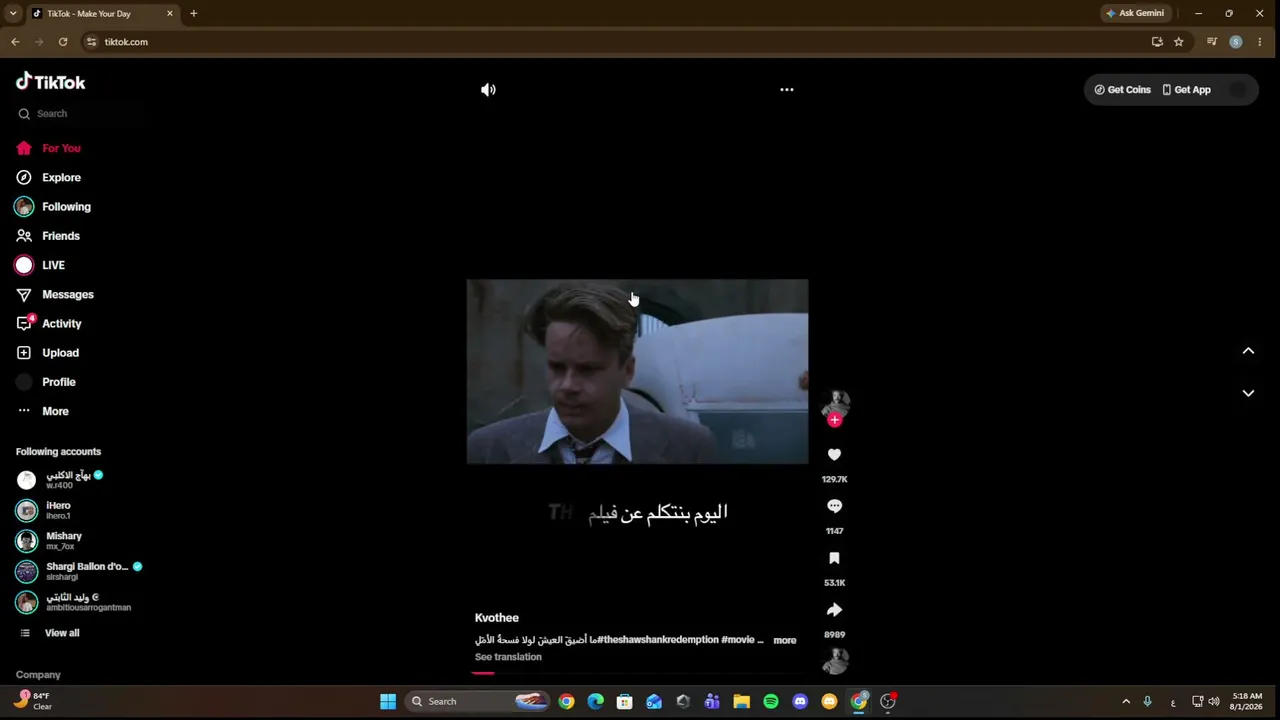Go to the next video with the down chevron
The height and width of the screenshot is (720, 1280).
tap(1248, 393)
